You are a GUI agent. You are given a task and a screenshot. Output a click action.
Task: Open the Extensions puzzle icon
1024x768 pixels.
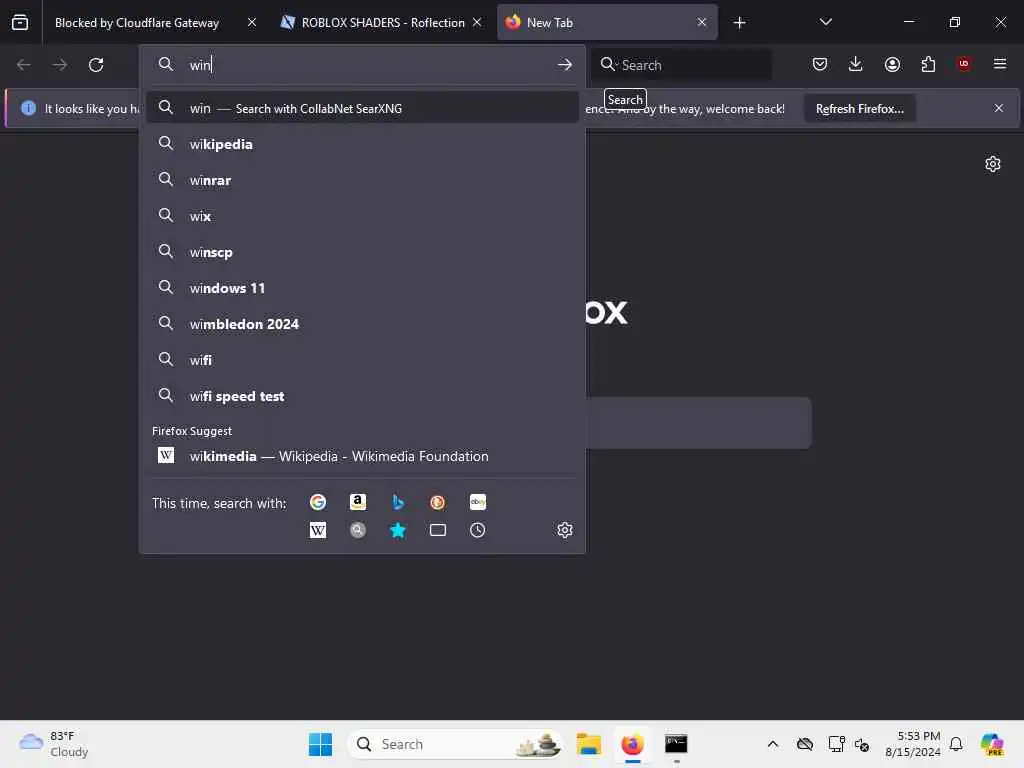[x=928, y=64]
